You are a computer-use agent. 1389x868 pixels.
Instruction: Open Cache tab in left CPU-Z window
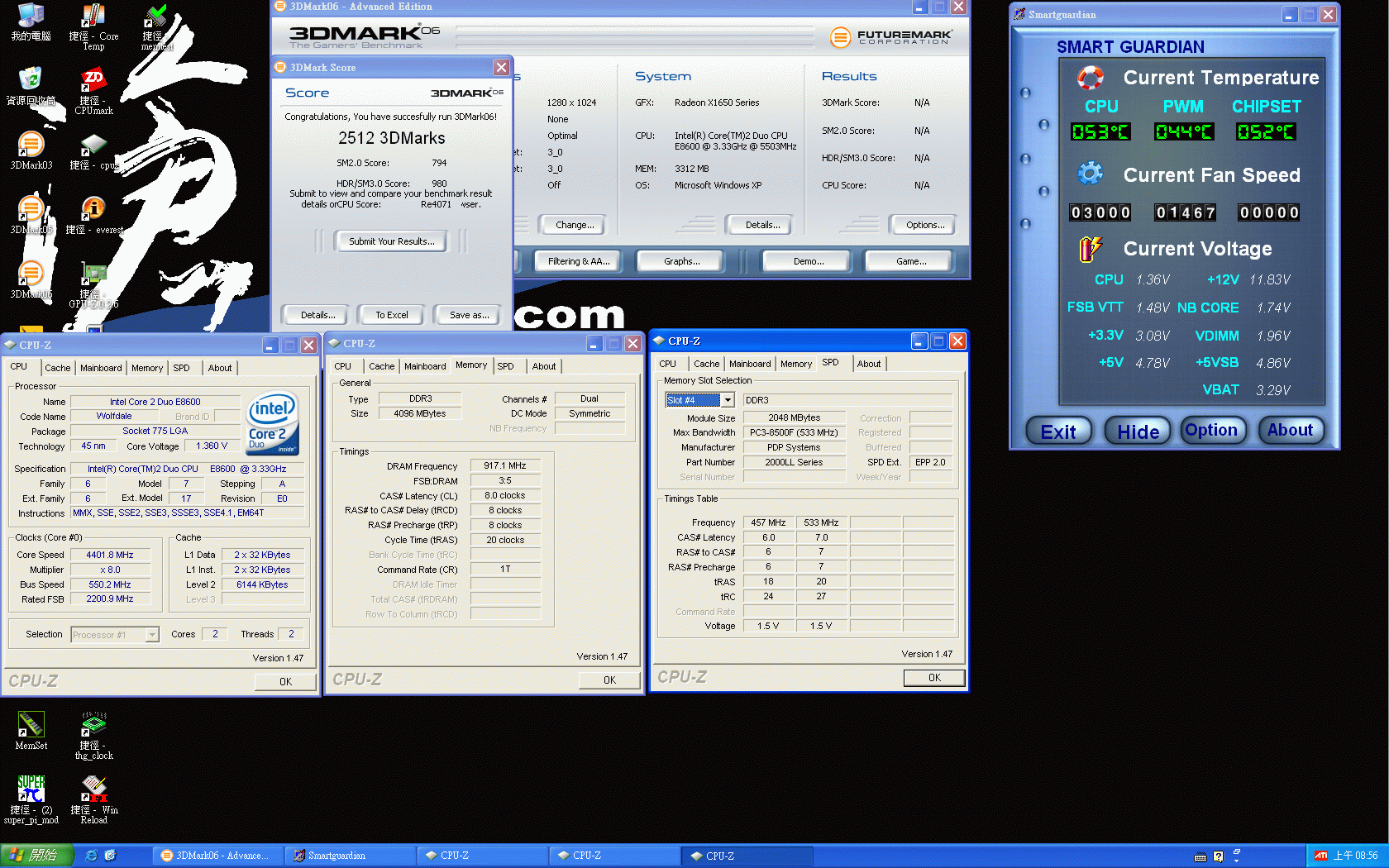58,368
